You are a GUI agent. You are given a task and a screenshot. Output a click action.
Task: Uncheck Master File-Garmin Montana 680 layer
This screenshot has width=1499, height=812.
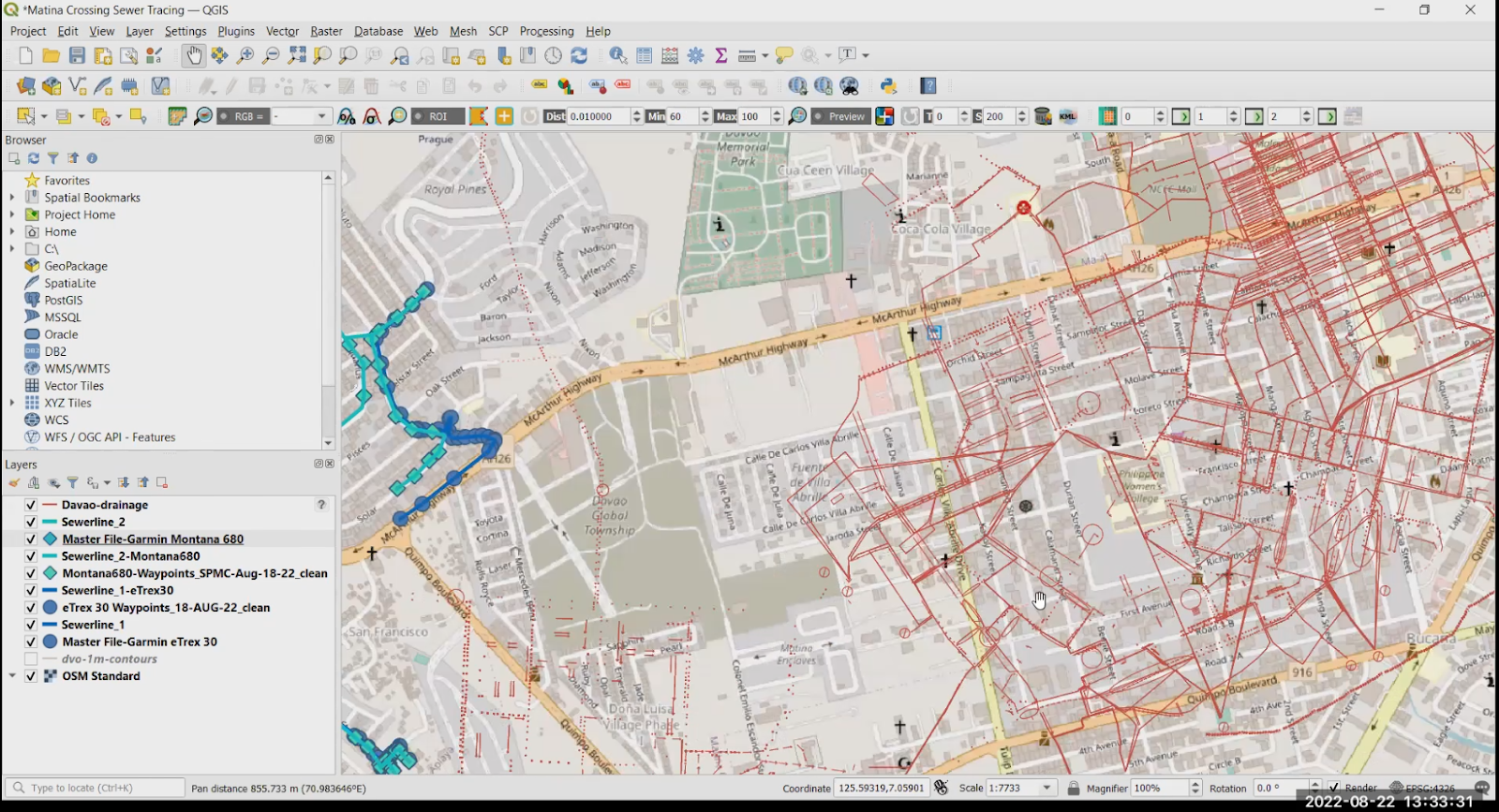(x=31, y=539)
